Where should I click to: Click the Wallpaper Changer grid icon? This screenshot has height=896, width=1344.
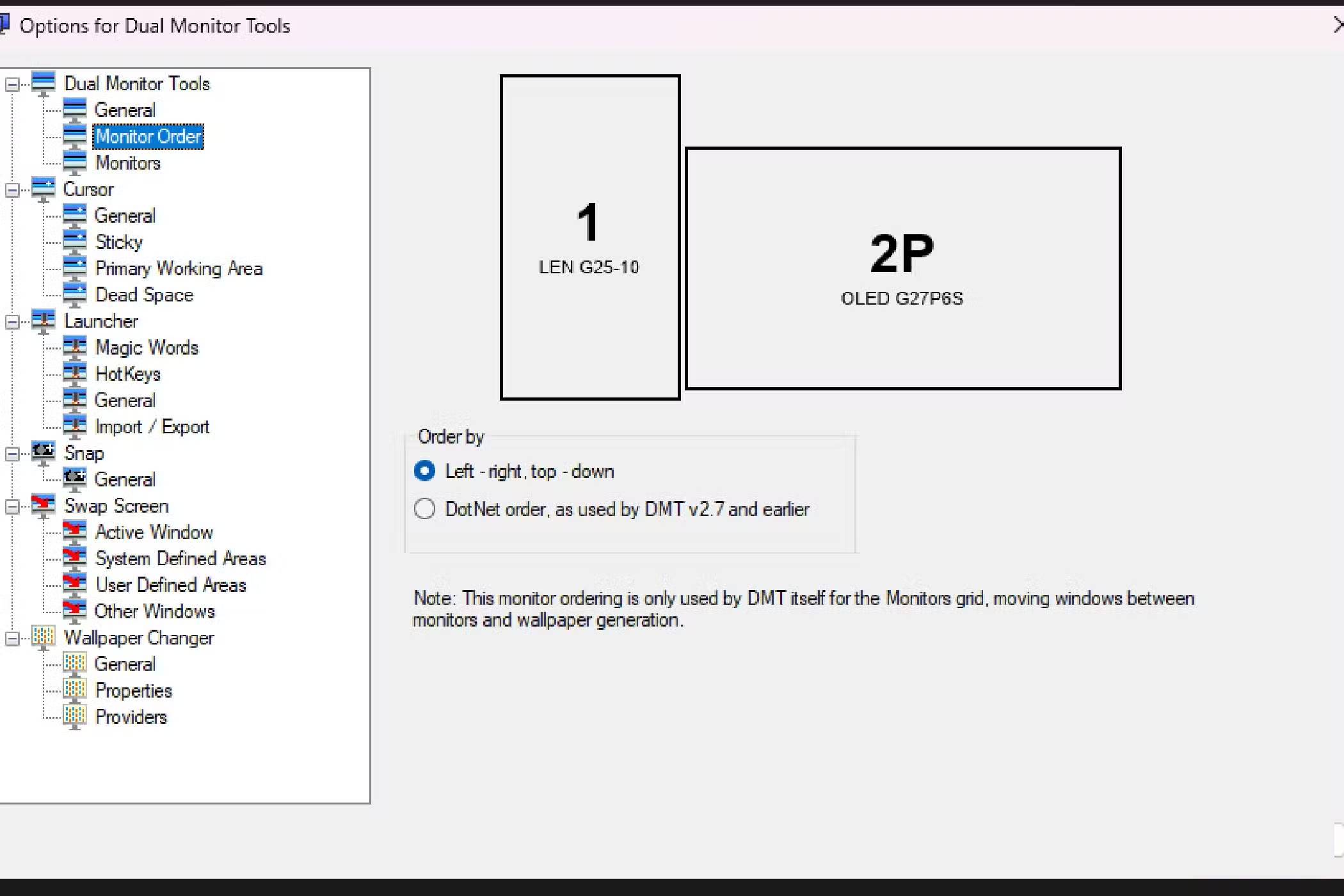point(43,637)
